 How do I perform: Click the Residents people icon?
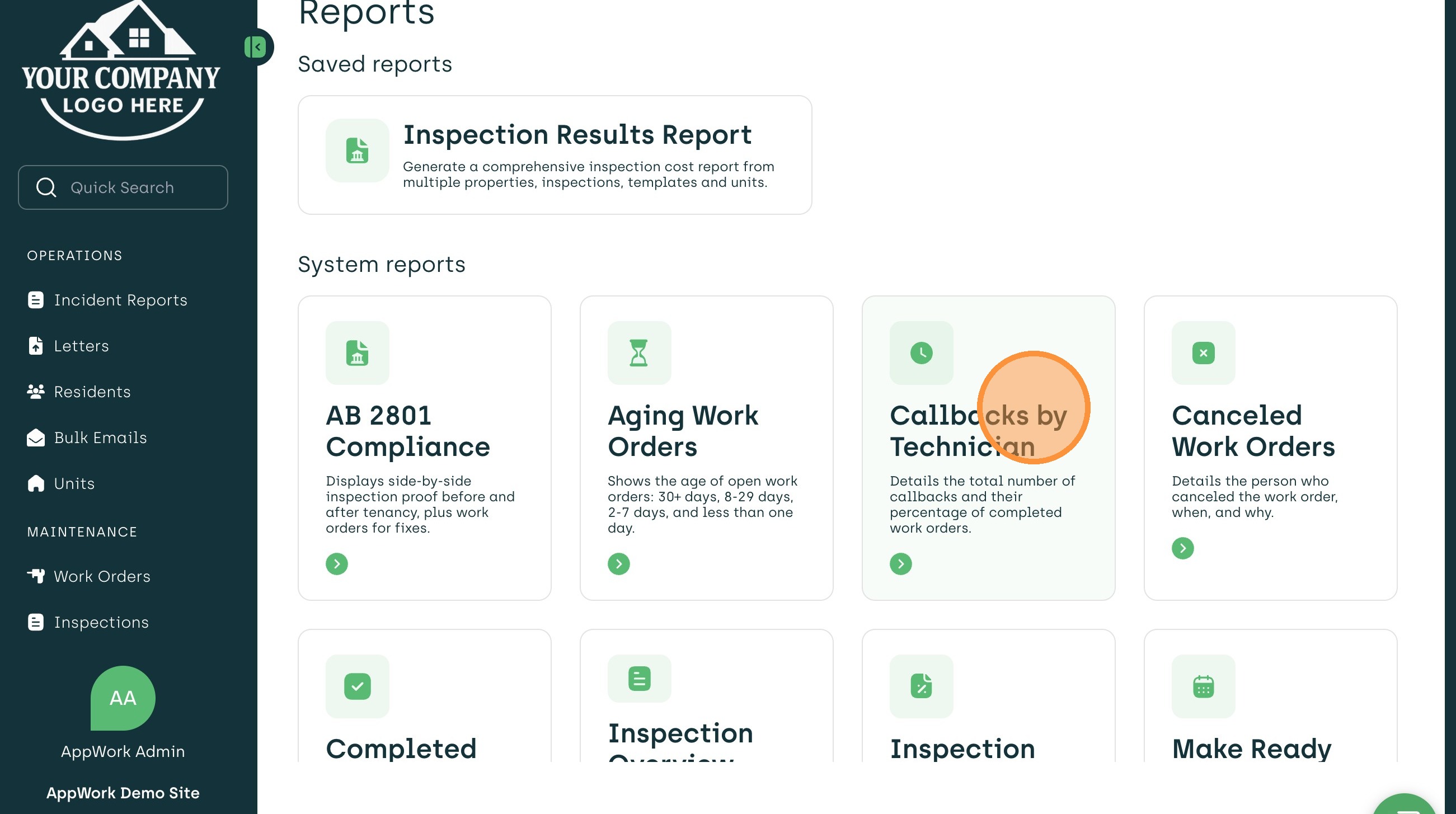(36, 391)
